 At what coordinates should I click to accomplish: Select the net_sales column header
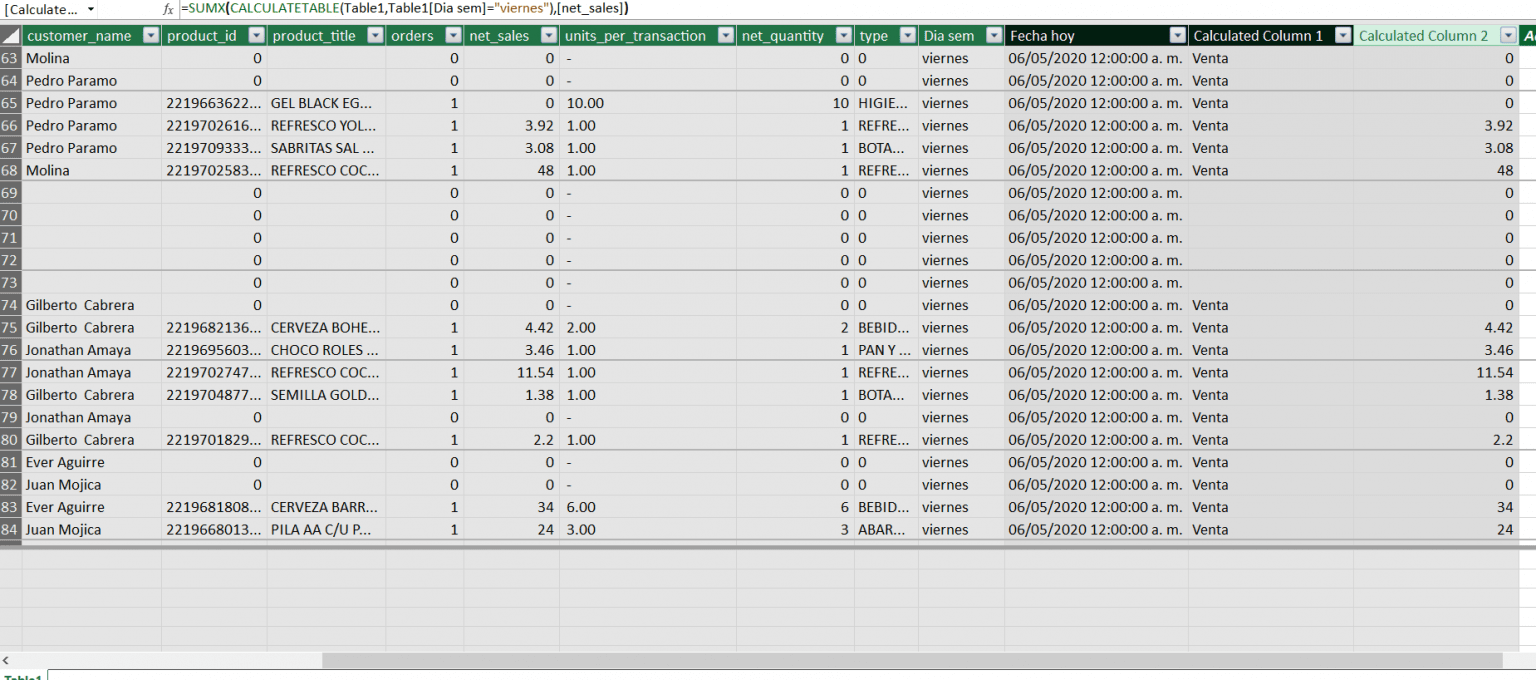[x=500, y=35]
